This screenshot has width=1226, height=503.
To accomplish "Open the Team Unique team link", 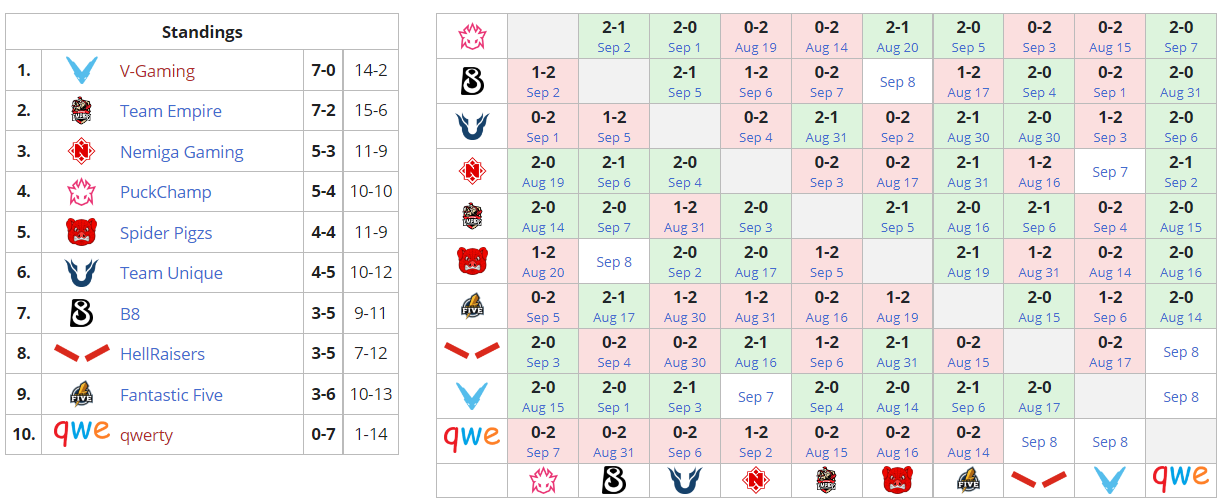I will tap(171, 273).
